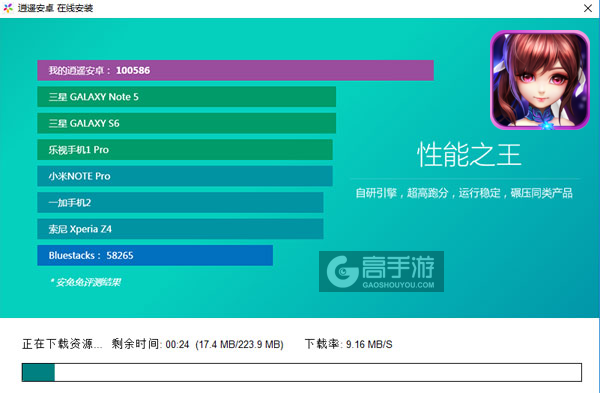Click the 逍遥安卓 在线安装 window title

pos(55,8)
